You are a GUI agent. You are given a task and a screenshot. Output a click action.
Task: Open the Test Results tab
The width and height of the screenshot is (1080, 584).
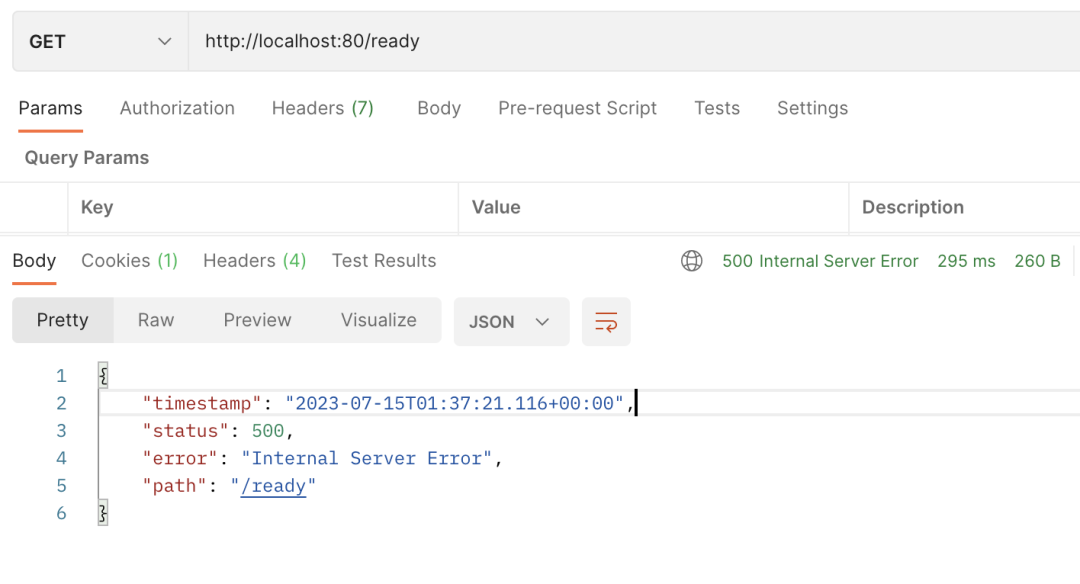384,261
